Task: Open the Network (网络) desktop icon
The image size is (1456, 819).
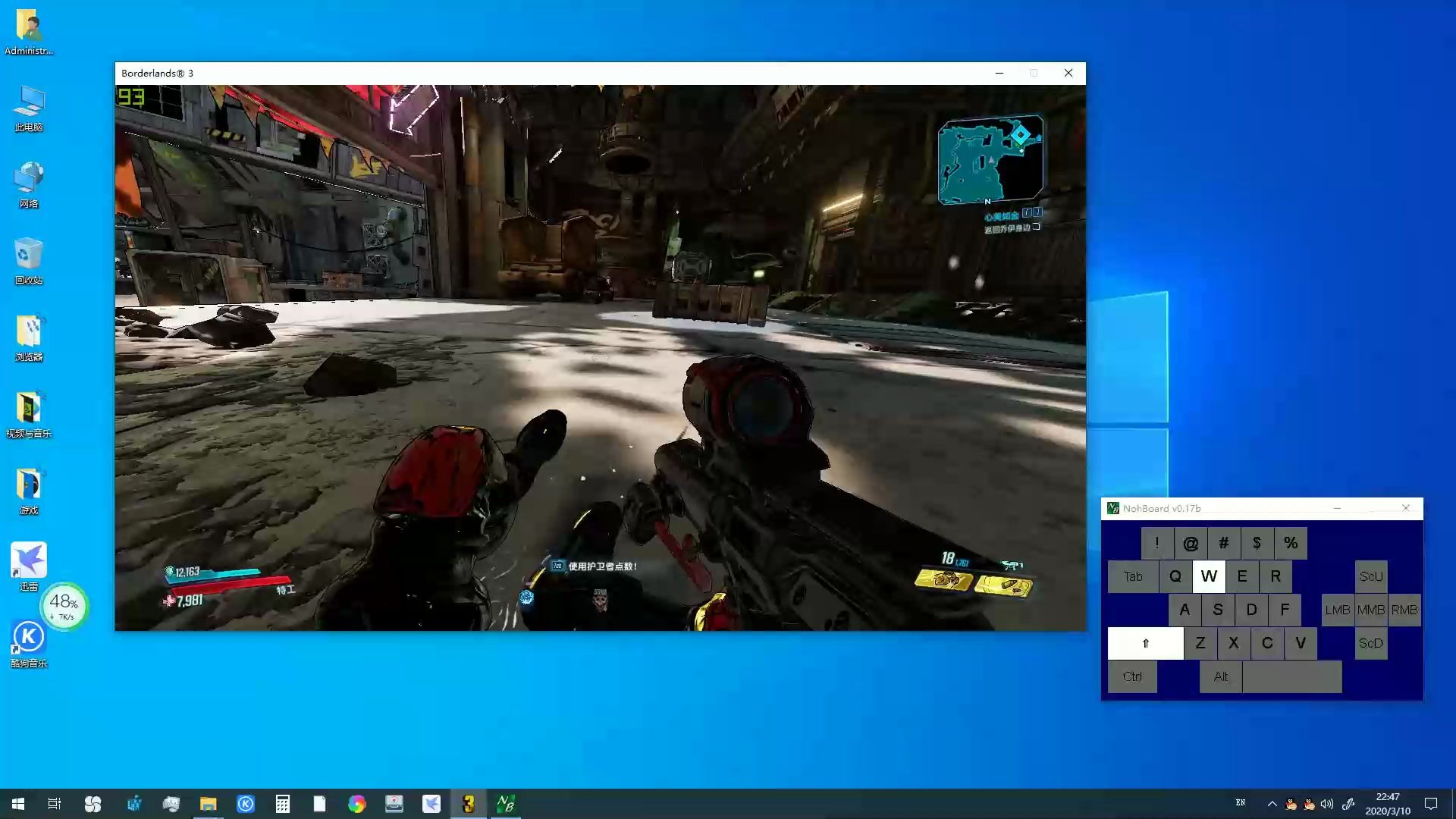Action: pos(29,185)
